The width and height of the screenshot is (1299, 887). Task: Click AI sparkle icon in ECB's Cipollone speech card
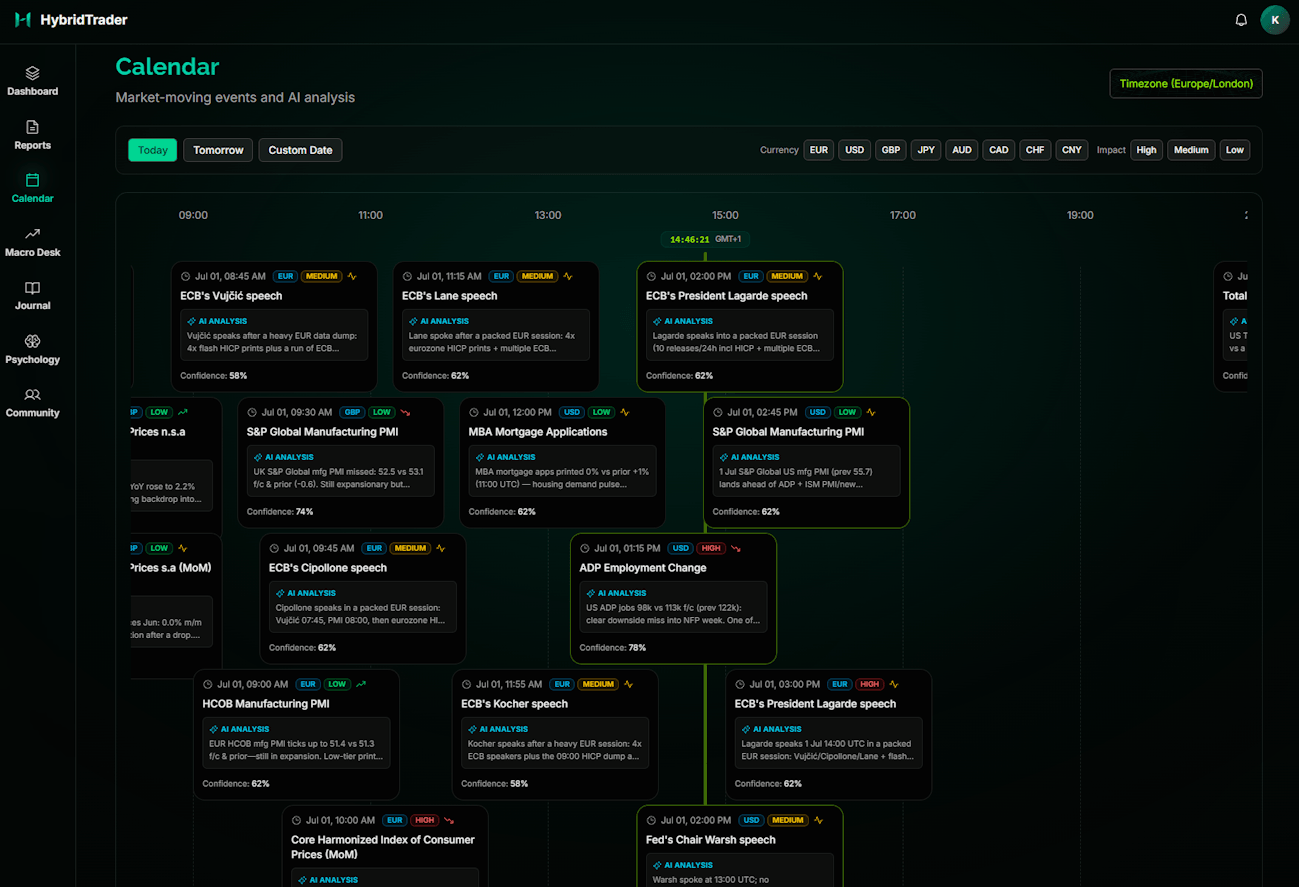click(280, 593)
